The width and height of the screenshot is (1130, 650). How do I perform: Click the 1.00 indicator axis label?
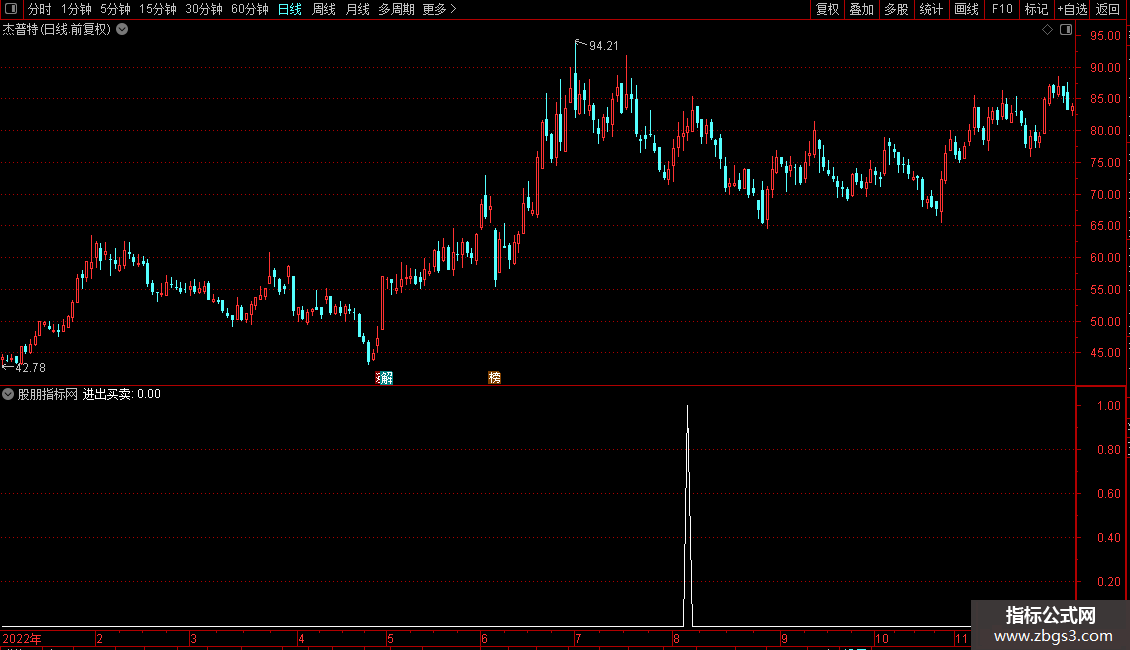[x=1108, y=406]
